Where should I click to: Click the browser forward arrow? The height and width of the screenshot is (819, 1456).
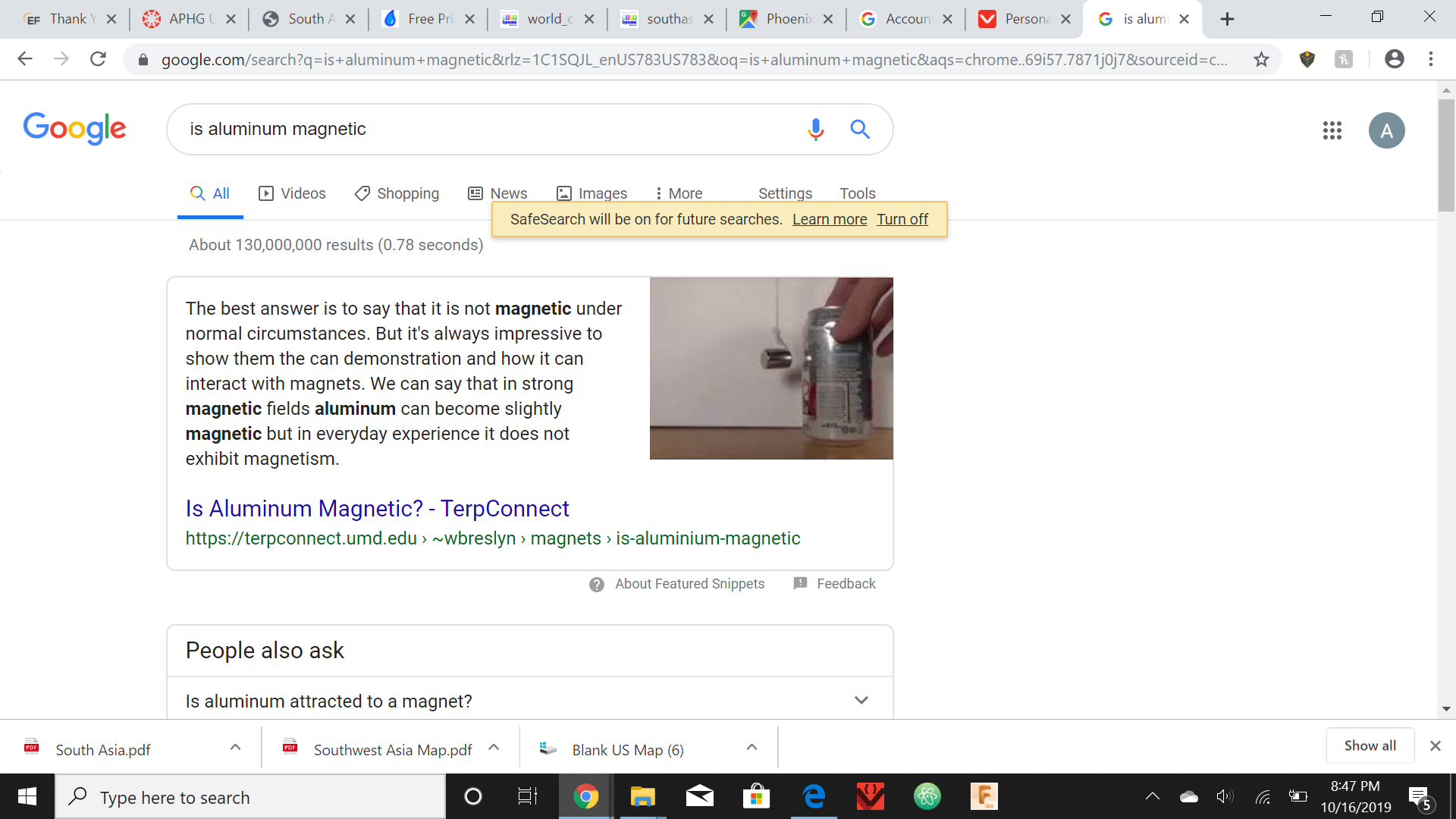61,59
